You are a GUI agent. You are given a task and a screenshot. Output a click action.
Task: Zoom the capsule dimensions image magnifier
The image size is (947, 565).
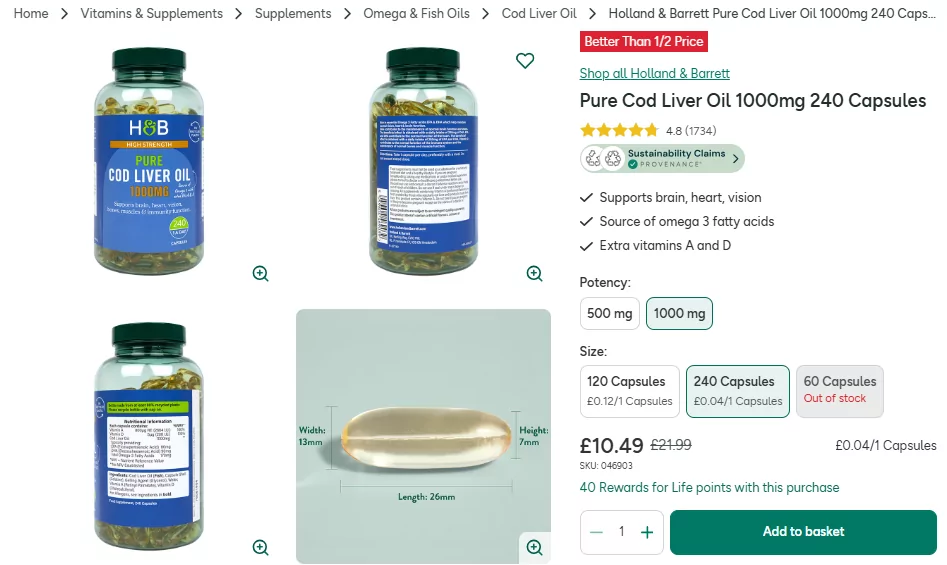(534, 547)
